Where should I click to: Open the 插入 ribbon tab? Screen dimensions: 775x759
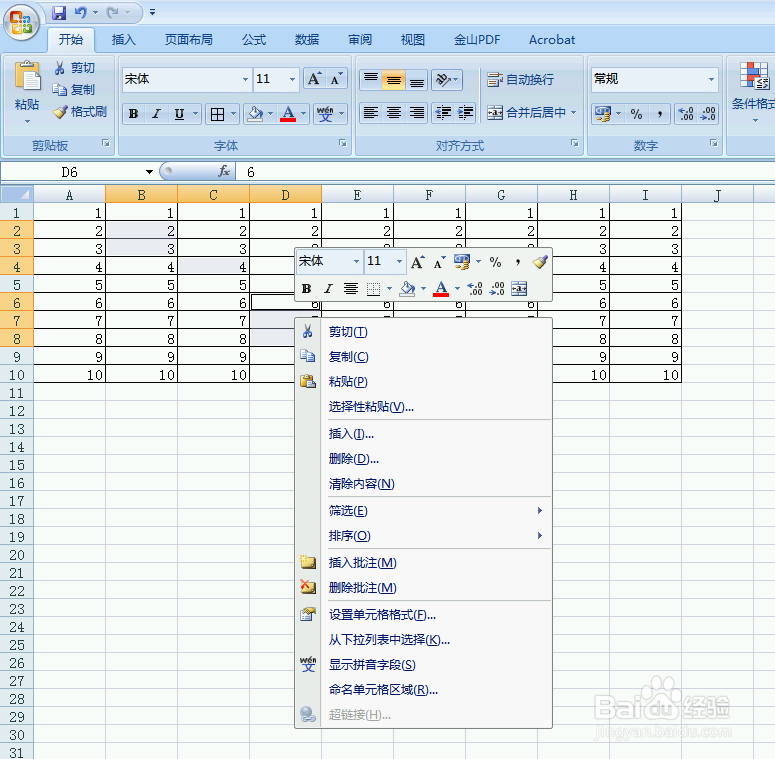point(124,40)
